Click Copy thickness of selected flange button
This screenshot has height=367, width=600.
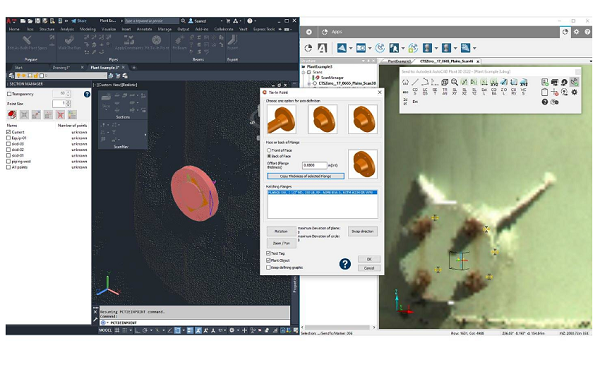(305, 176)
